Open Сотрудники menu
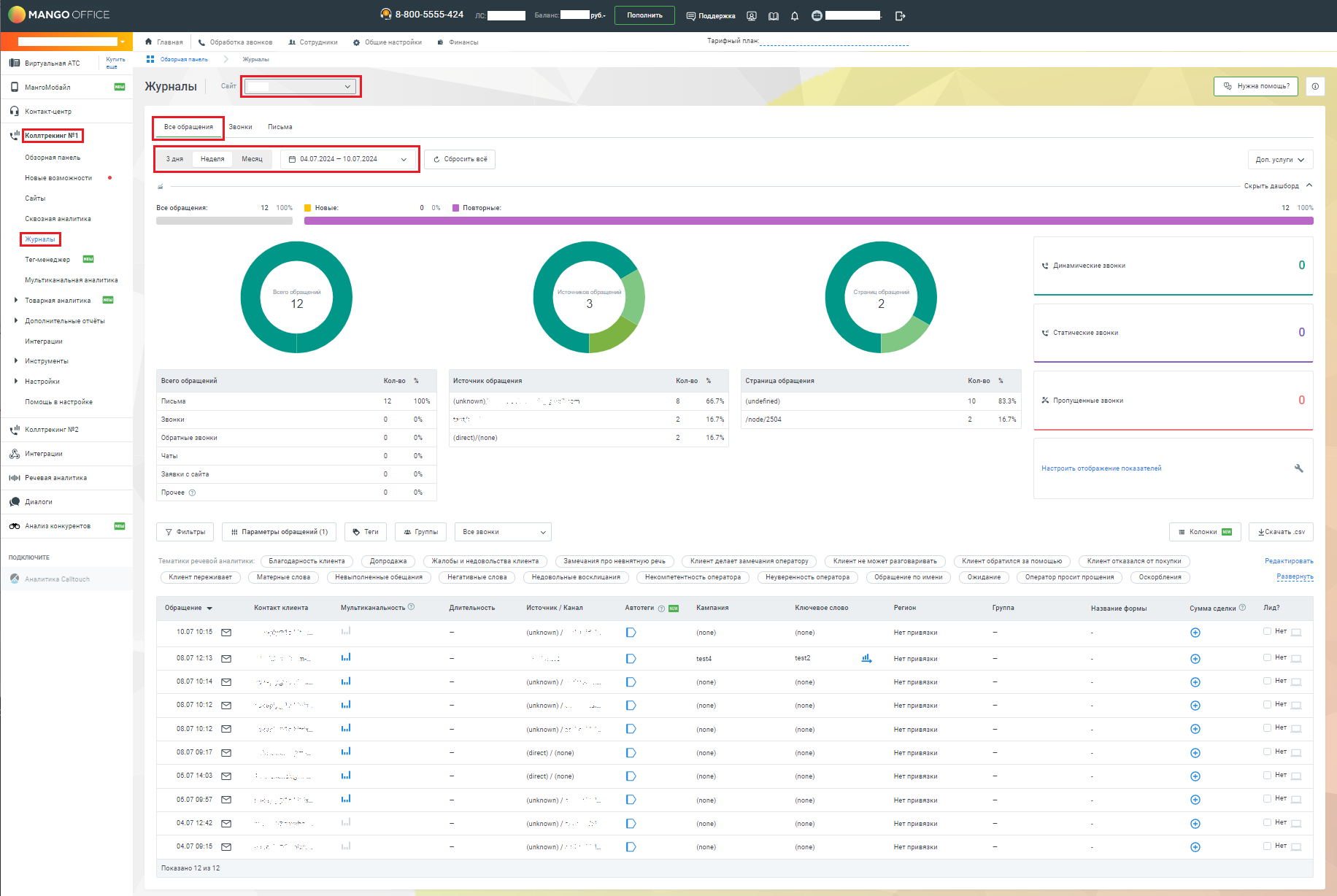 point(313,42)
